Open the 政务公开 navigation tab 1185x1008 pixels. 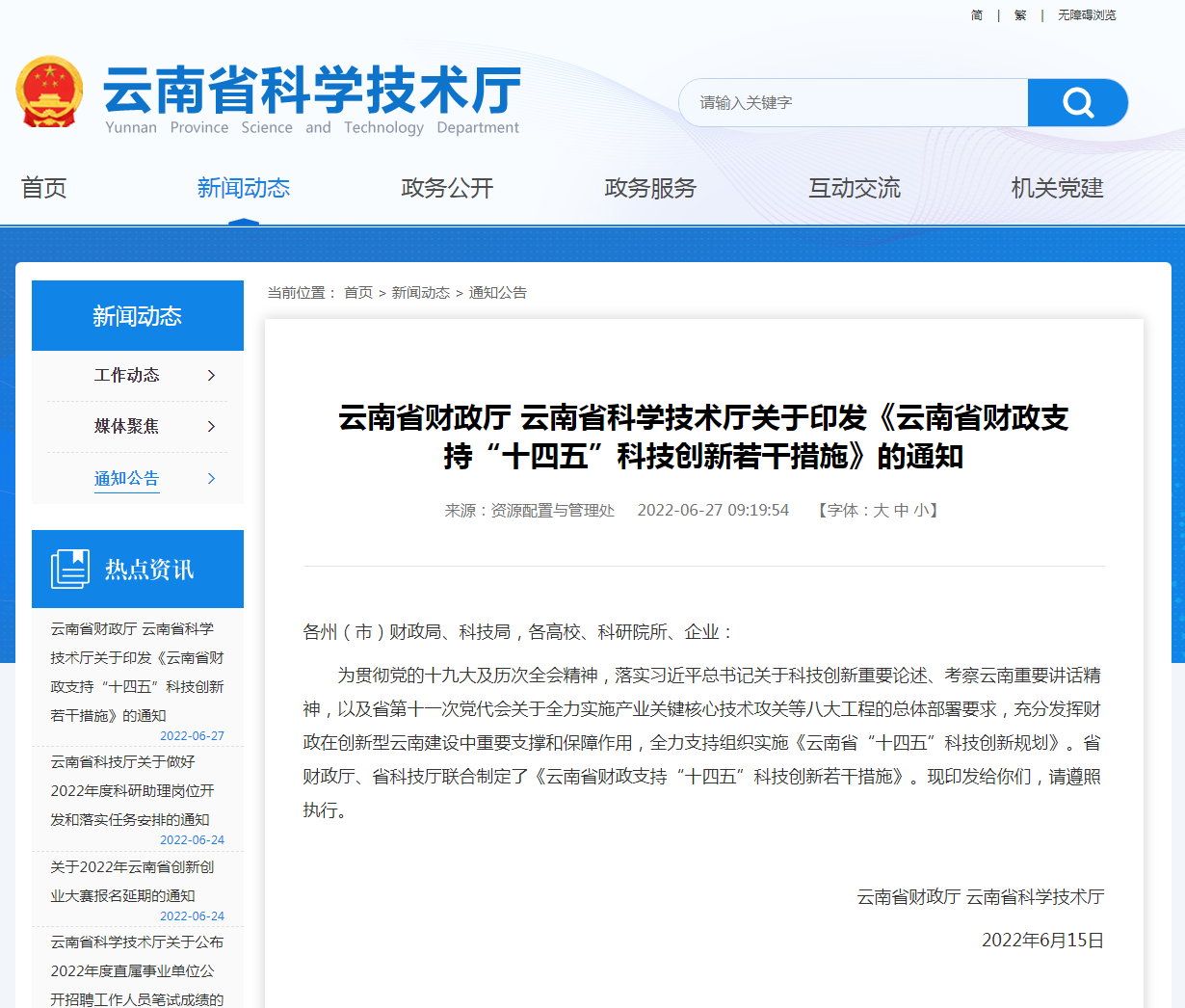tap(447, 188)
